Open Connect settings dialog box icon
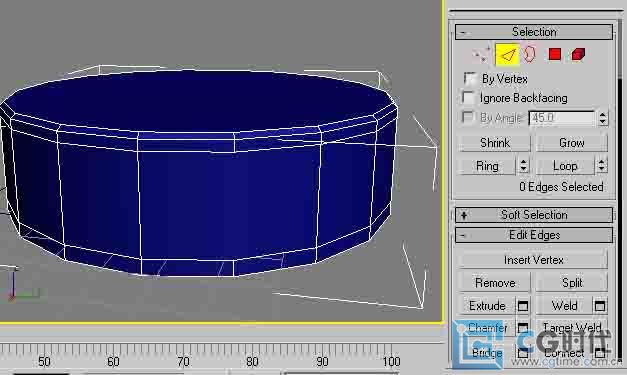This screenshot has width=627, height=375. click(x=599, y=353)
